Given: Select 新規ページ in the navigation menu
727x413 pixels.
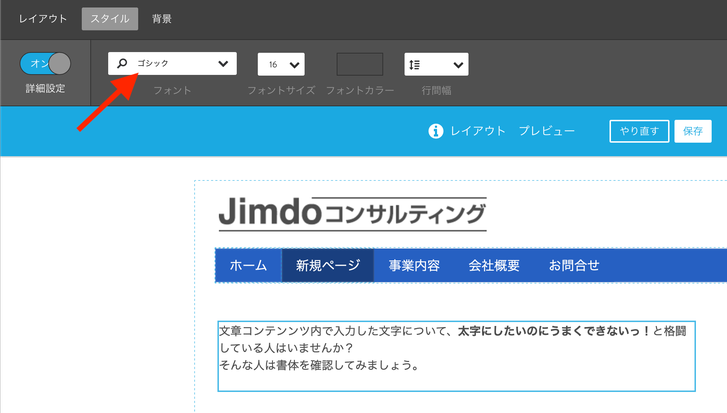Looking at the screenshot, I should 328,265.
